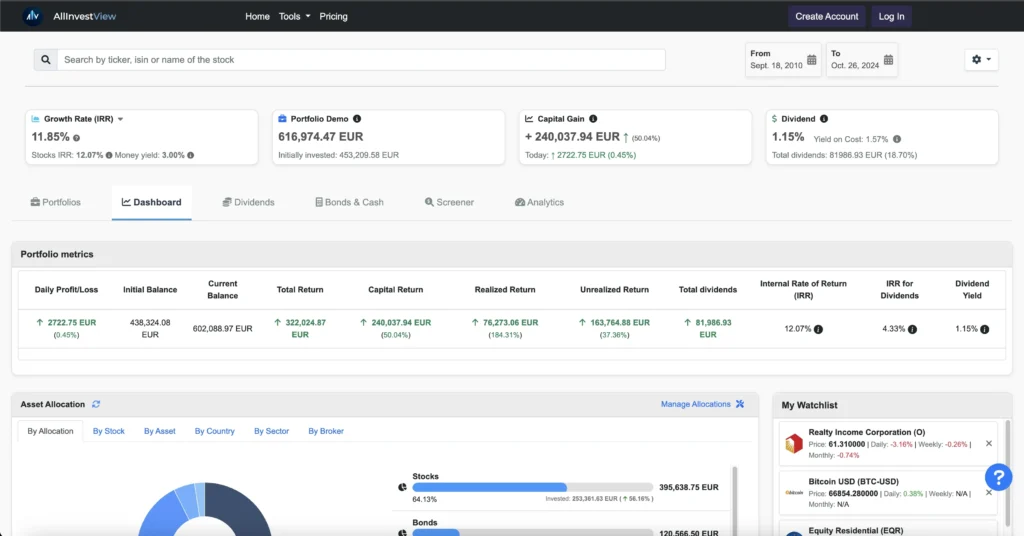Click the Portfolio Demo info icon
Image resolution: width=1024 pixels, height=536 pixels.
click(x=357, y=119)
